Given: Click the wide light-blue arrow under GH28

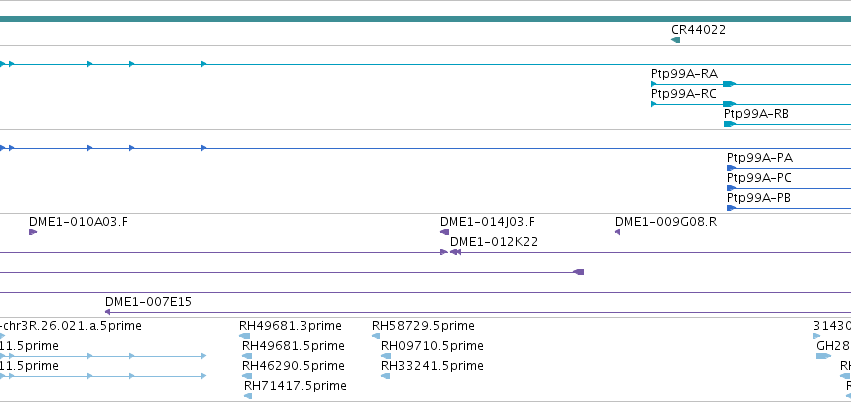Looking at the screenshot, I should [823, 356].
